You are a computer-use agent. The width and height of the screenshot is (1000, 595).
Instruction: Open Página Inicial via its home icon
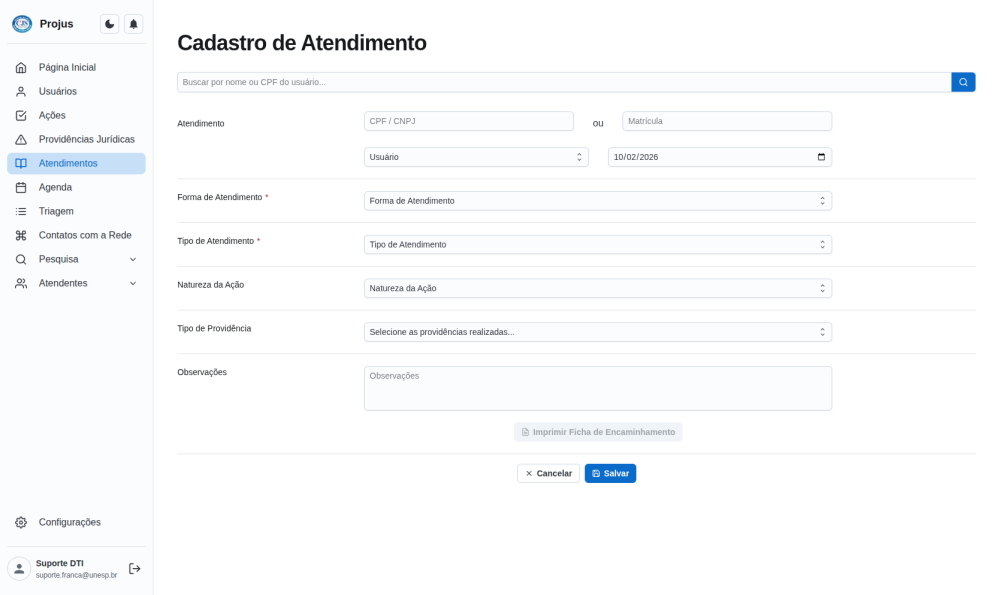pos(20,67)
